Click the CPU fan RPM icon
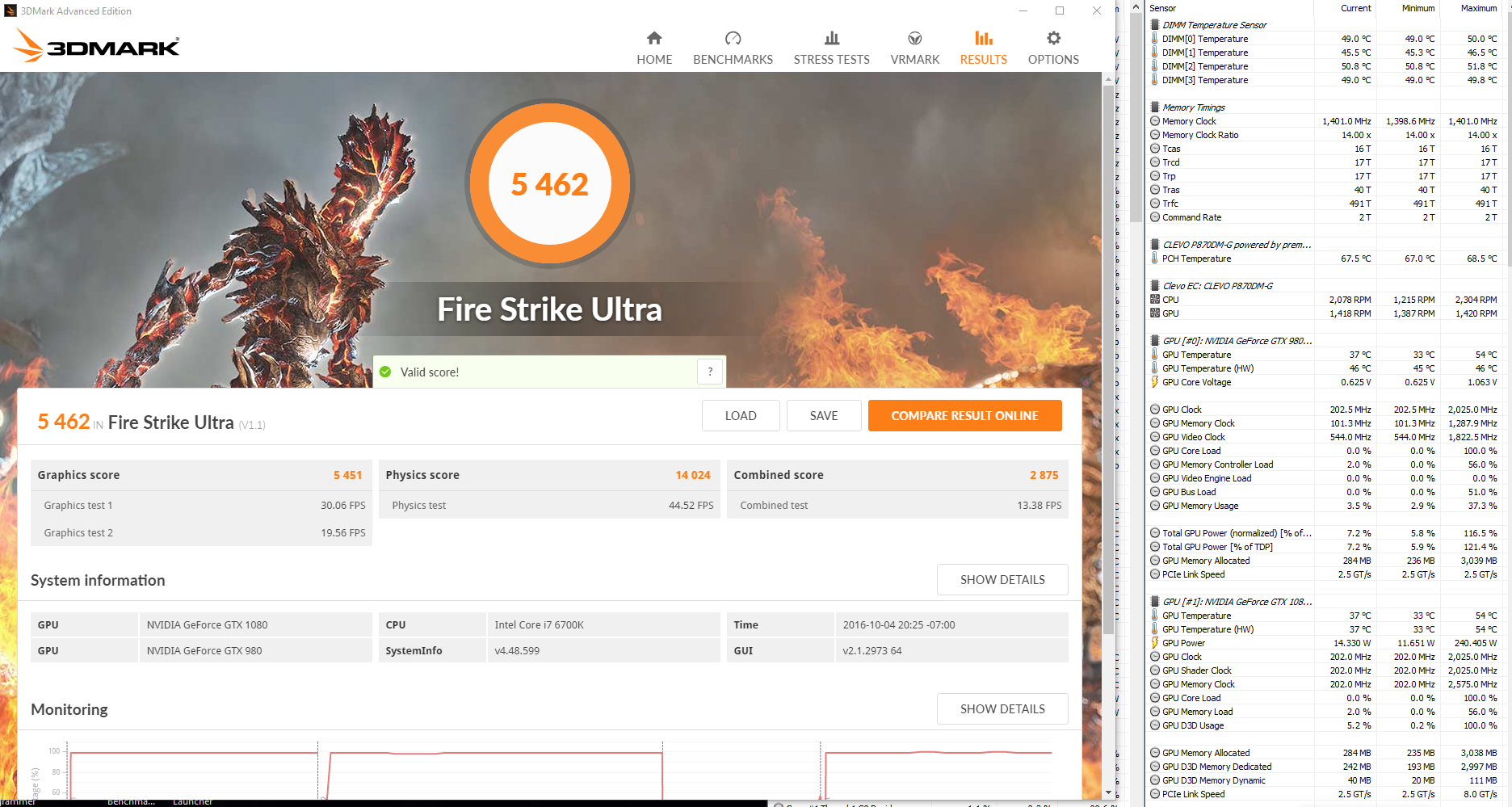The width and height of the screenshot is (1512, 807). (1155, 300)
